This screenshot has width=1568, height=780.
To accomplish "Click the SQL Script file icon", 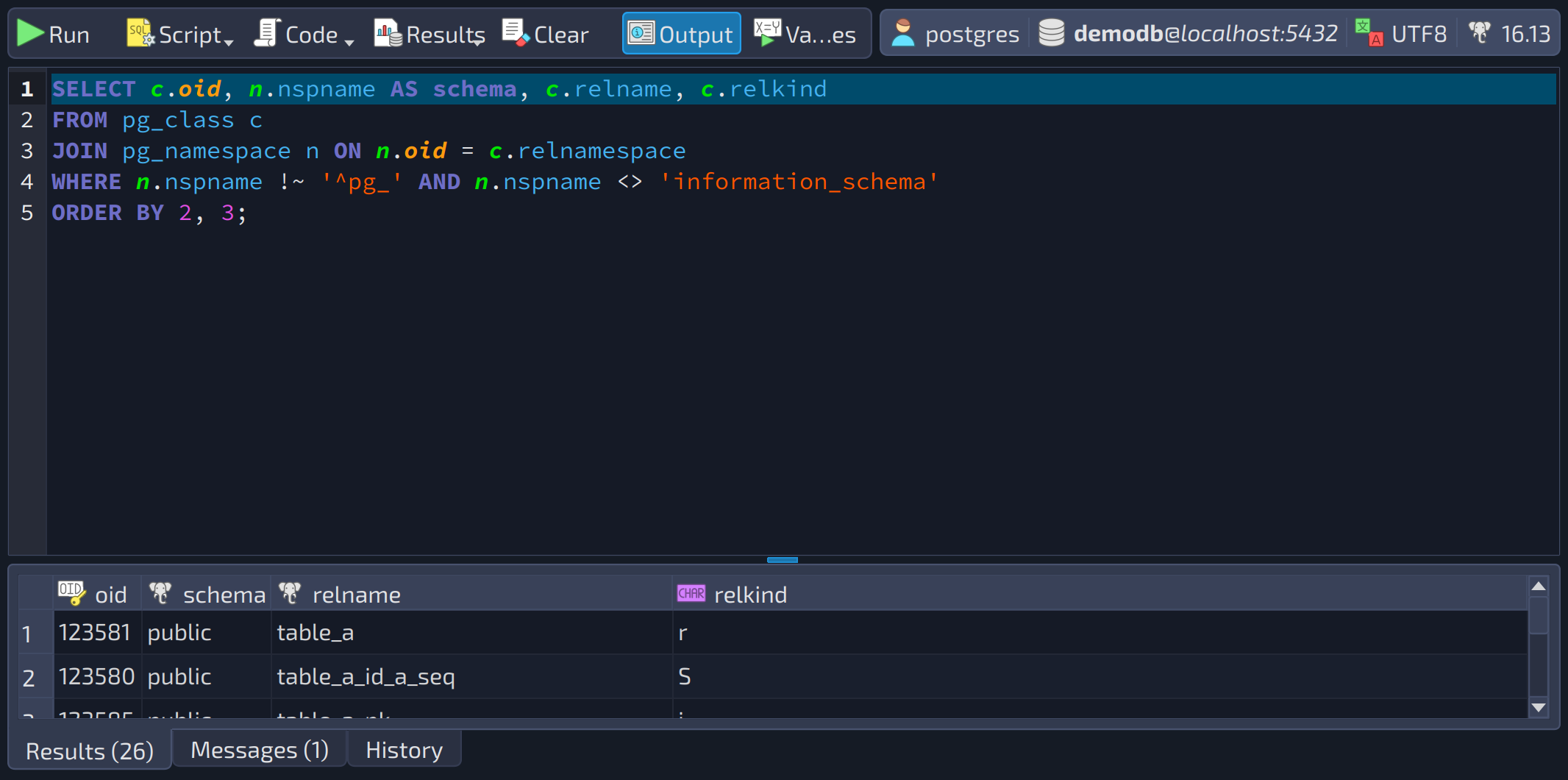I will tap(140, 33).
